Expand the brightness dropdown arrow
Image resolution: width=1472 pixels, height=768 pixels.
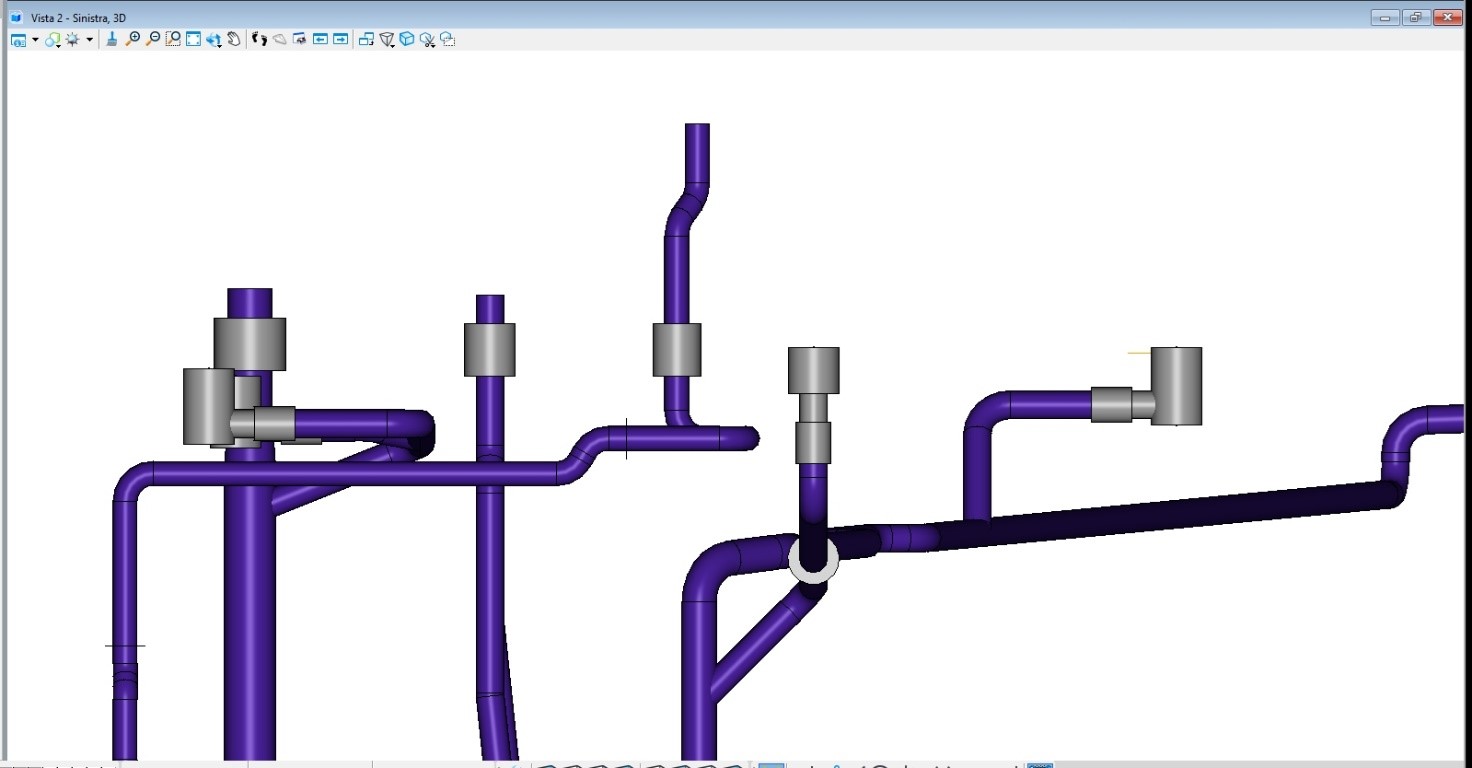pyautogui.click(x=89, y=40)
